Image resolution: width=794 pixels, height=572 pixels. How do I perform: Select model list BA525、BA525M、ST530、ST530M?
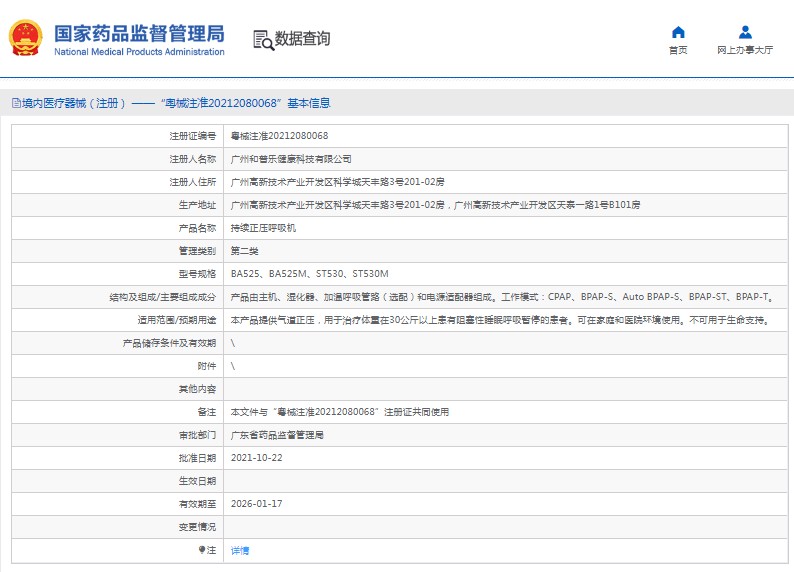click(x=309, y=274)
